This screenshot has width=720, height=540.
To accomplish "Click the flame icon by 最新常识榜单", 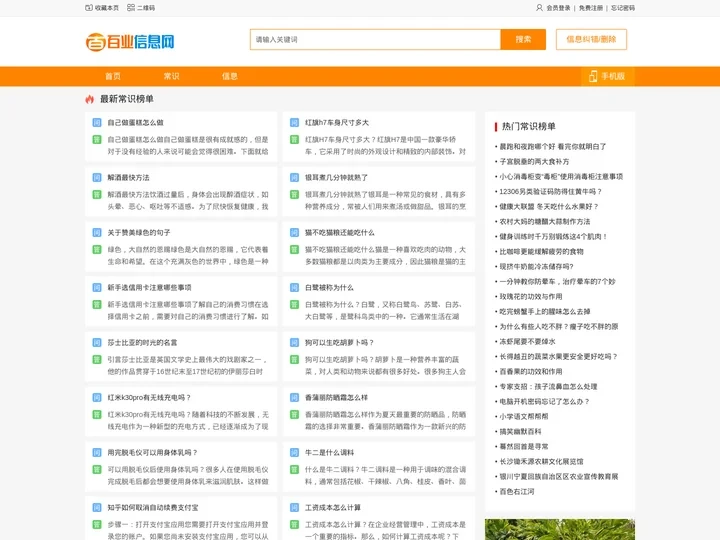I will [x=90, y=99].
